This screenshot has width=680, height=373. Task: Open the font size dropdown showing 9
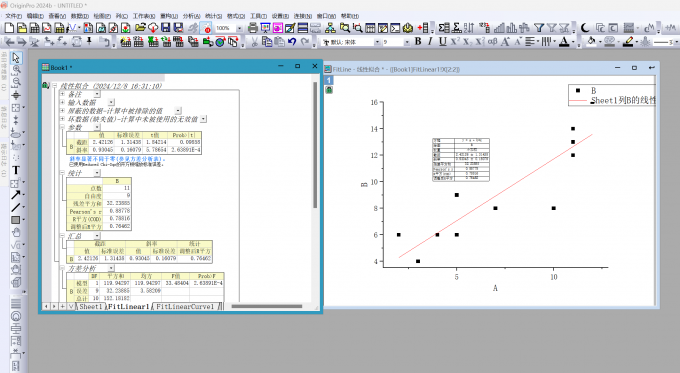(x=407, y=42)
